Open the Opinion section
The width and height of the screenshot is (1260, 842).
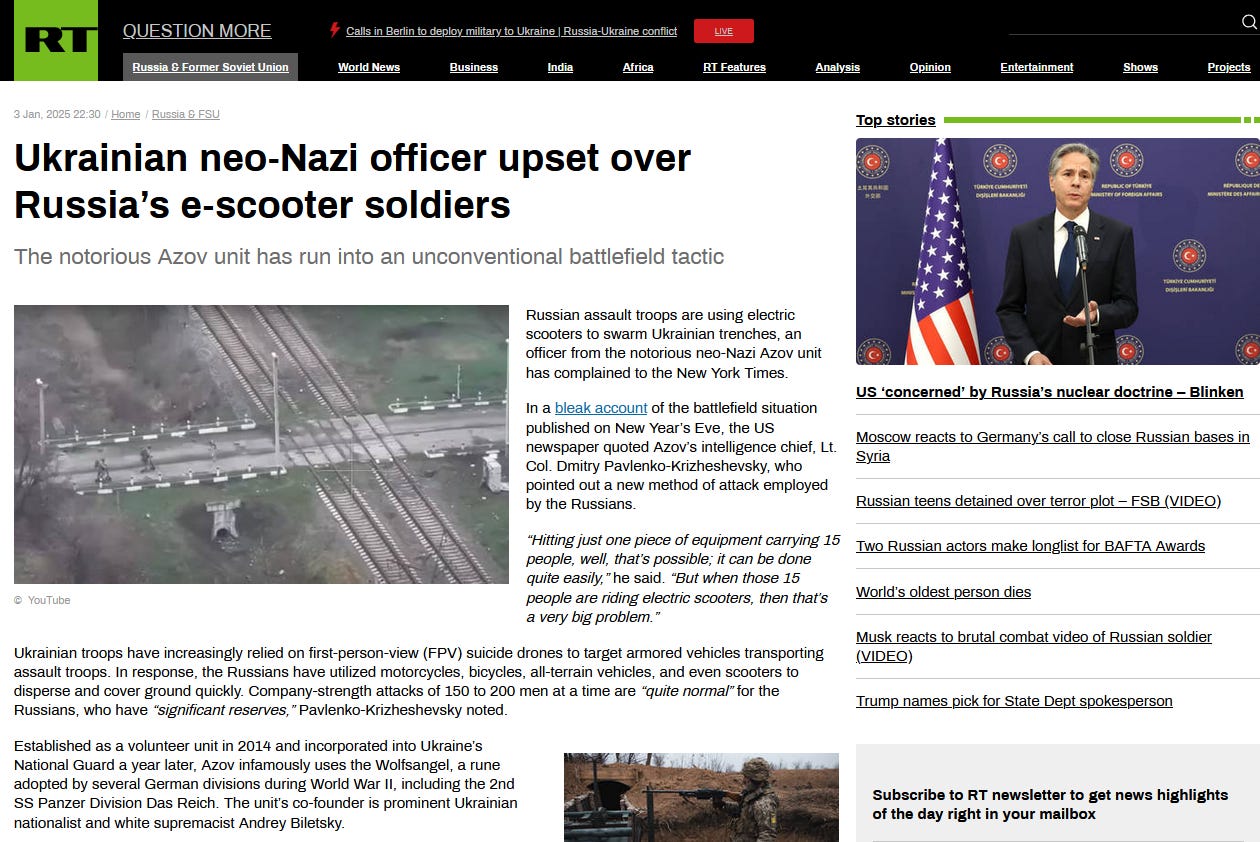point(930,67)
